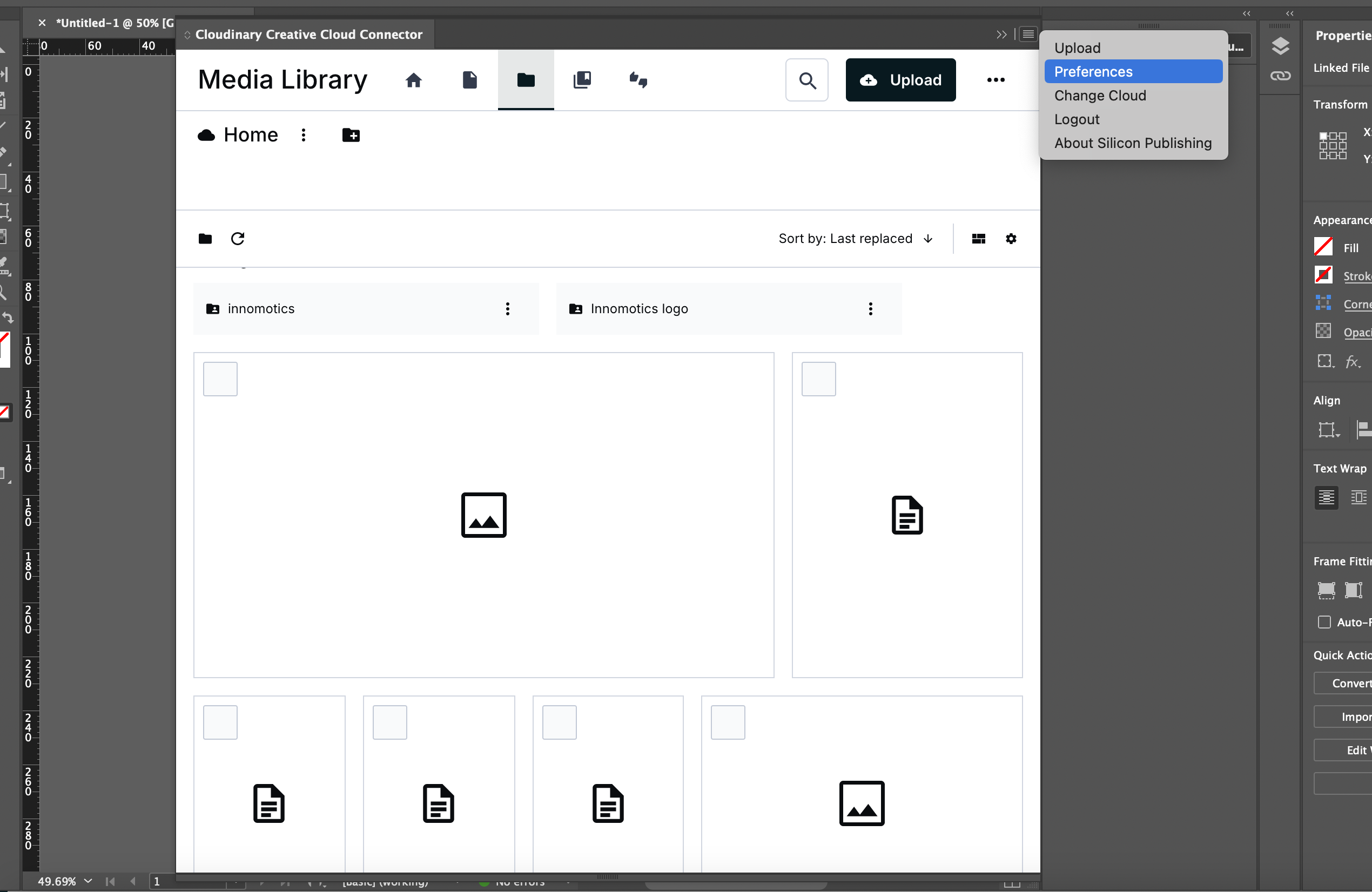Open the Assets document icon tab

(x=470, y=80)
